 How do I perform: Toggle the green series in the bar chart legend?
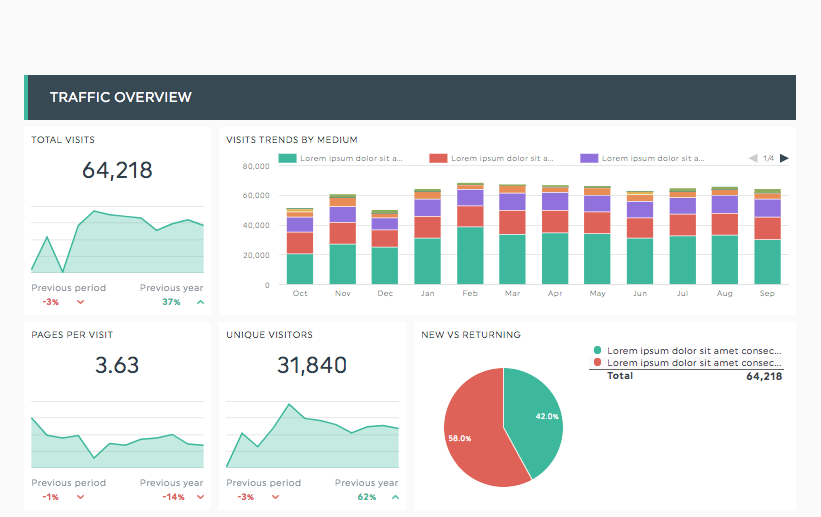pos(340,158)
